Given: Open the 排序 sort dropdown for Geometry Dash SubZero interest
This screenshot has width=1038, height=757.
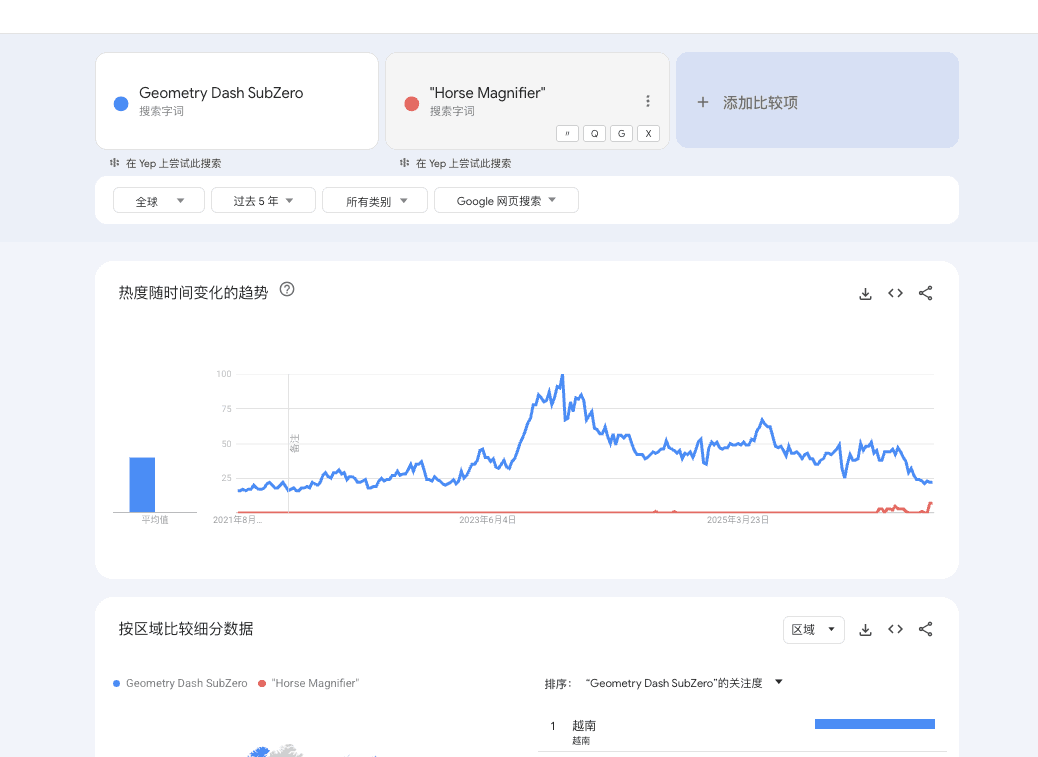Looking at the screenshot, I should pyautogui.click(x=684, y=683).
